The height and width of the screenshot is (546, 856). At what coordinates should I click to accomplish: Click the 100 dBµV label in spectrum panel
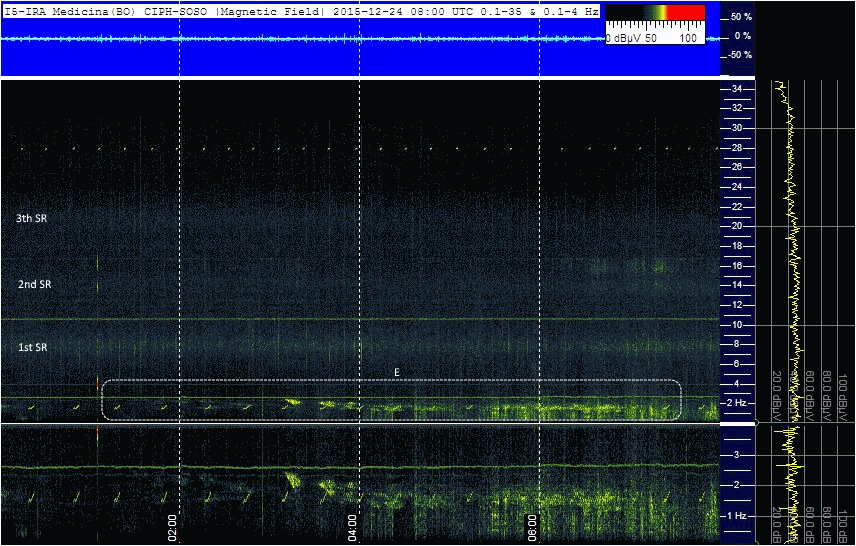click(x=844, y=388)
